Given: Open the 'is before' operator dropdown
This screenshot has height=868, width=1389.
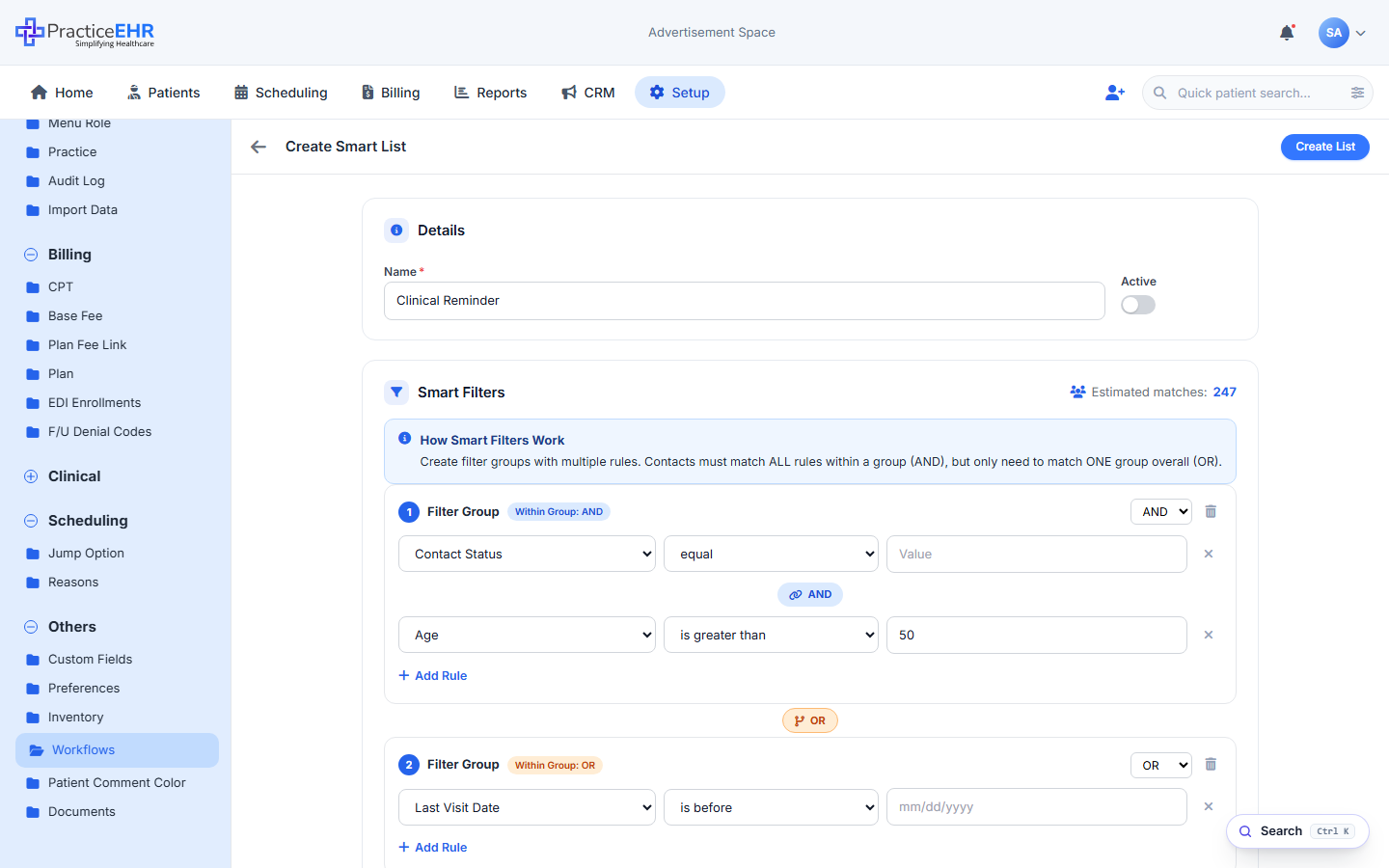Looking at the screenshot, I should pos(771,807).
